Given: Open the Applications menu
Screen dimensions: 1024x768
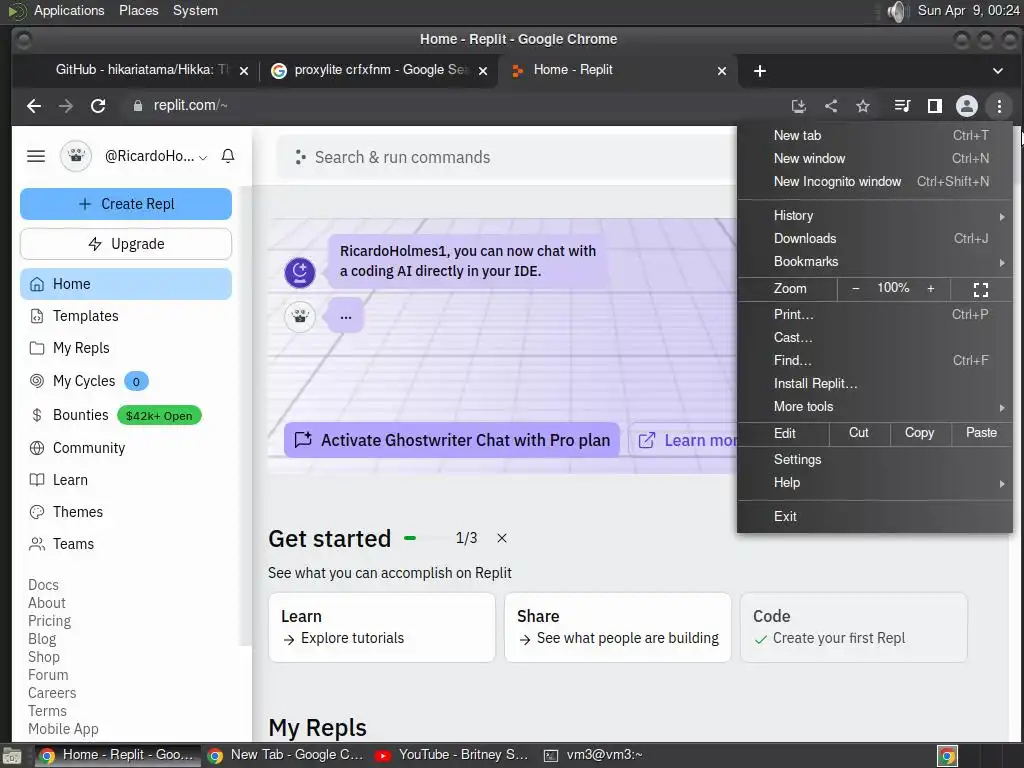Looking at the screenshot, I should tap(69, 10).
